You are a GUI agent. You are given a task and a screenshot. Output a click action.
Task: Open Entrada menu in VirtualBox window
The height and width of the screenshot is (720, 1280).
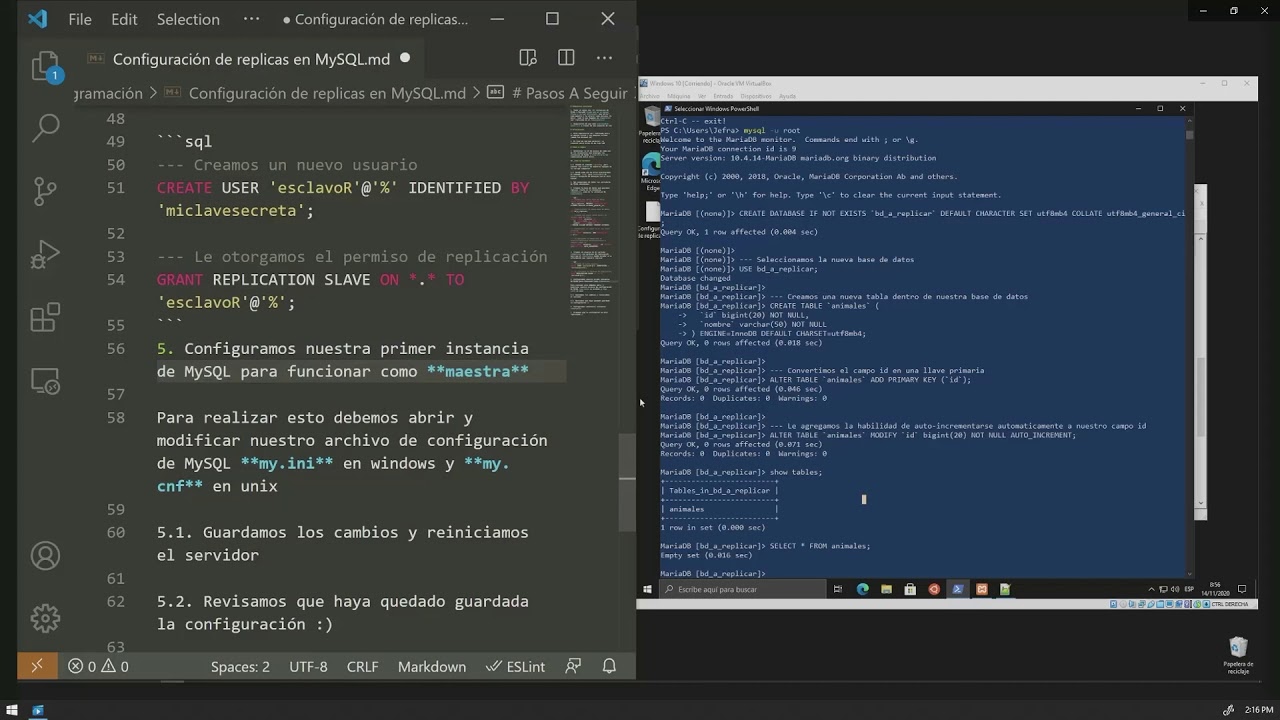tap(723, 96)
